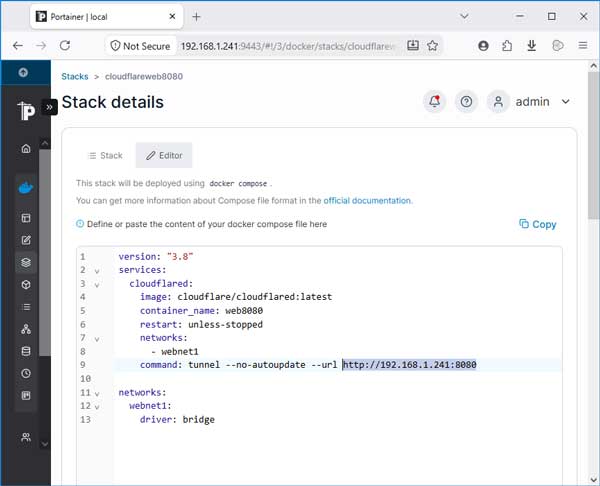Collapse the cloudflared fold on line 3

coord(97,285)
